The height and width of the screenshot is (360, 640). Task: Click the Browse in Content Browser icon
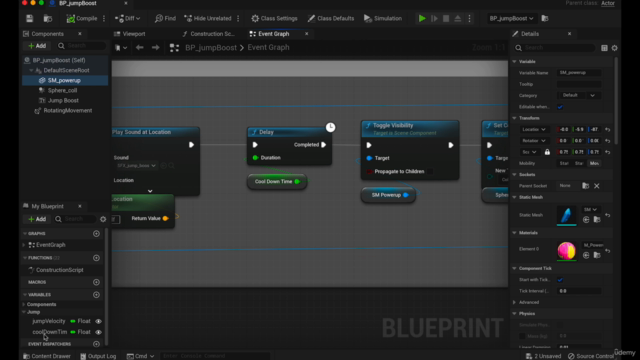coord(48,18)
